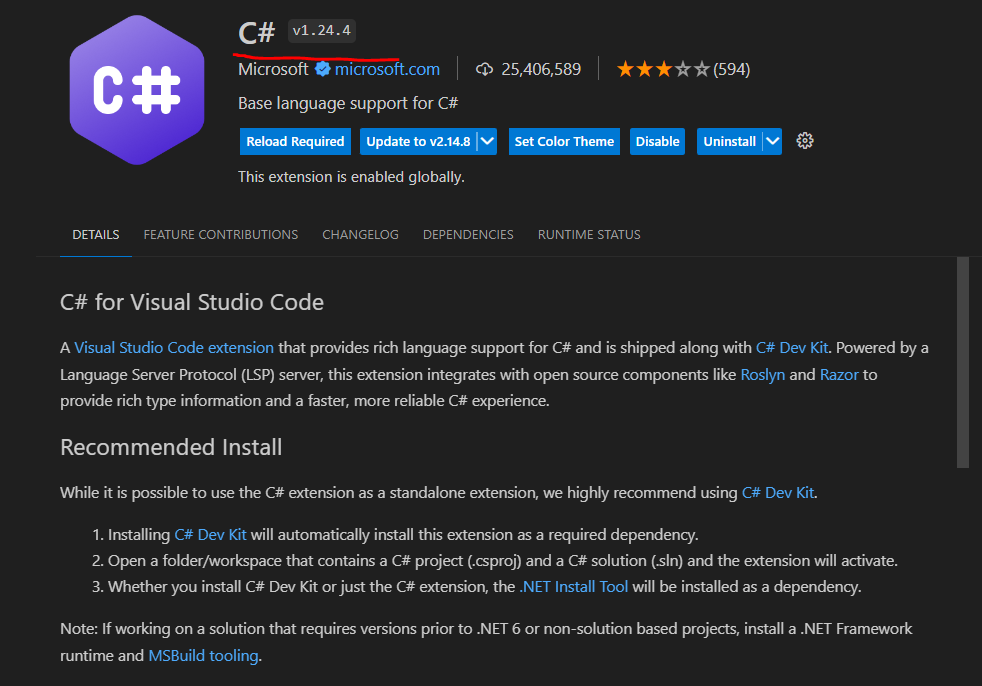Select the Dependencies tab

click(468, 234)
